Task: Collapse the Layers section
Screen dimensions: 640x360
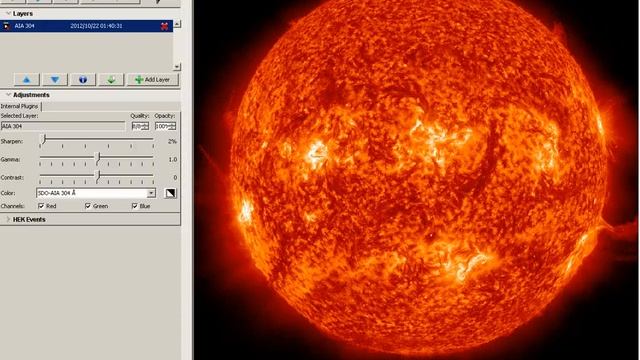Action: (x=8, y=13)
